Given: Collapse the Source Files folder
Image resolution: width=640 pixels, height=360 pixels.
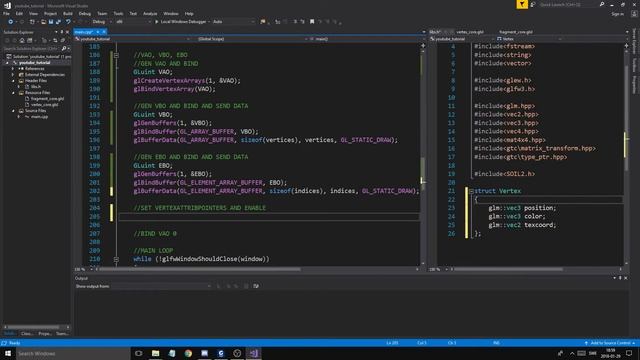Looking at the screenshot, I should [x=13, y=111].
